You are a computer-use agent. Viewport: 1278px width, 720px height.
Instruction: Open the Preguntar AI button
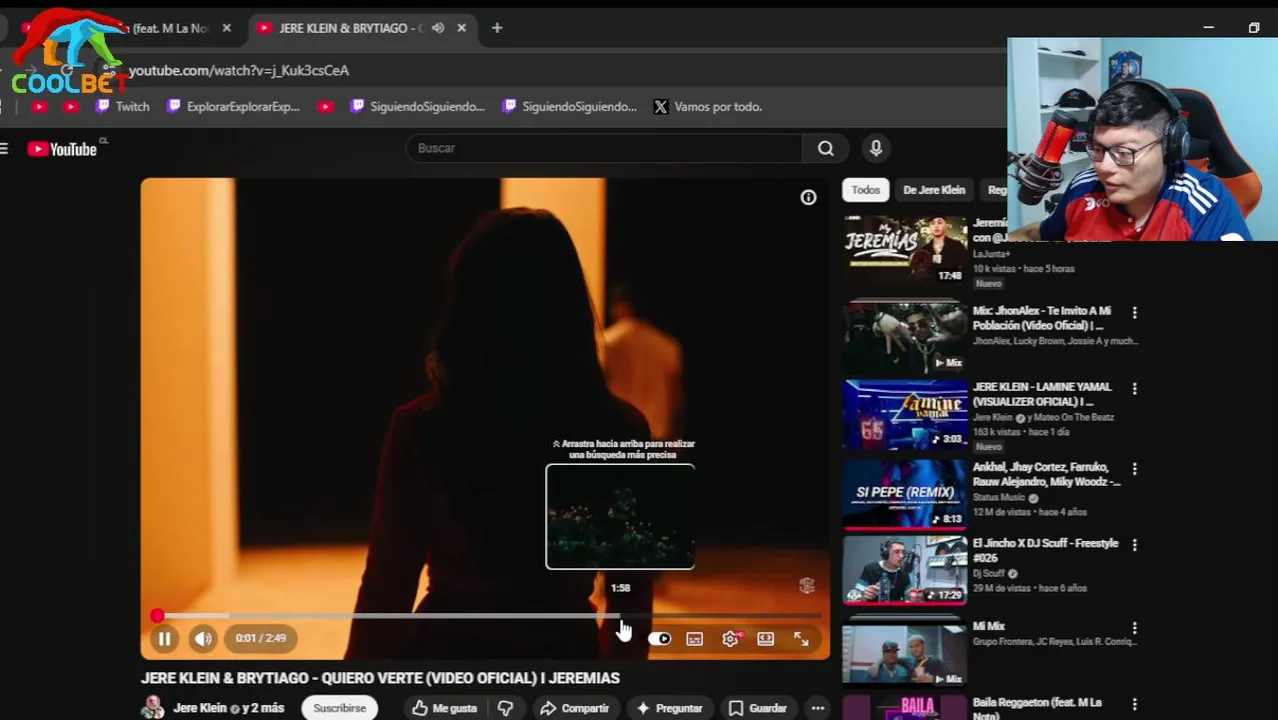[x=669, y=708]
